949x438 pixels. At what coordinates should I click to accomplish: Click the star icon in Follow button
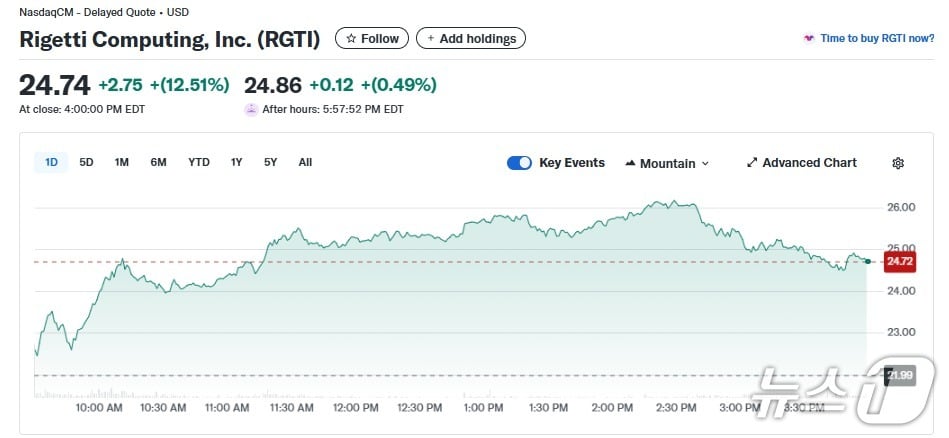tap(351, 39)
